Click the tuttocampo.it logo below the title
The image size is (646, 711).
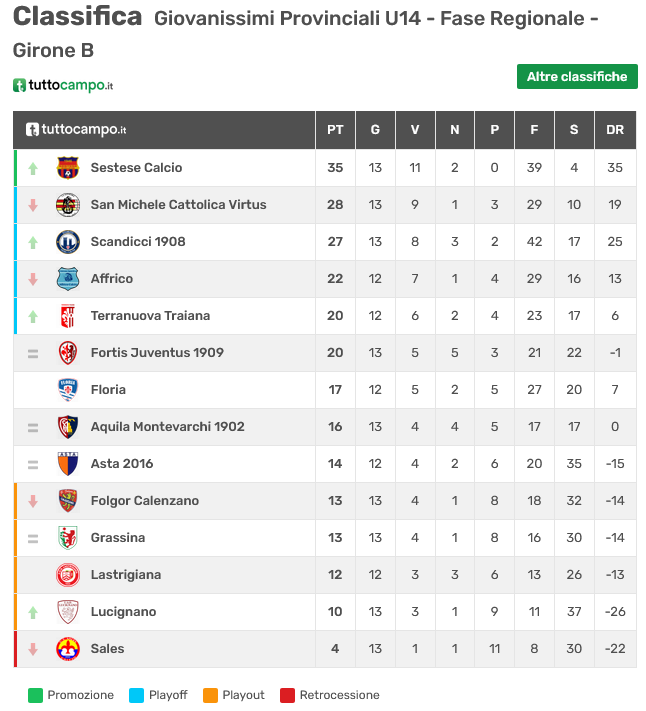(63, 85)
